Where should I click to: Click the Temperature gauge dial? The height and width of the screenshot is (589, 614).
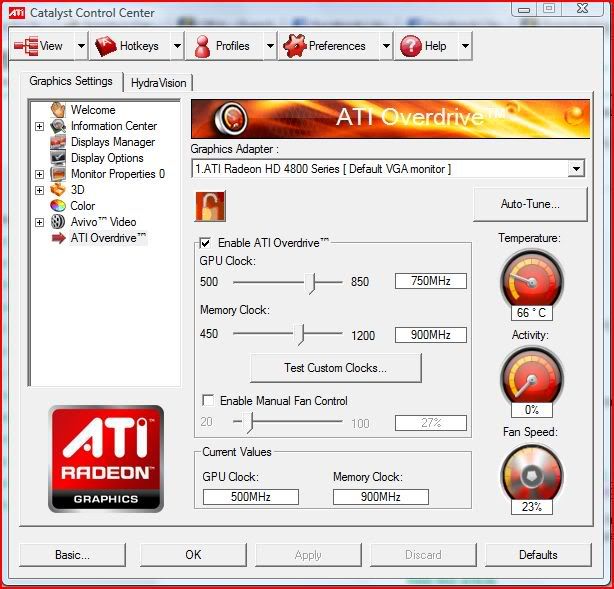(x=532, y=280)
